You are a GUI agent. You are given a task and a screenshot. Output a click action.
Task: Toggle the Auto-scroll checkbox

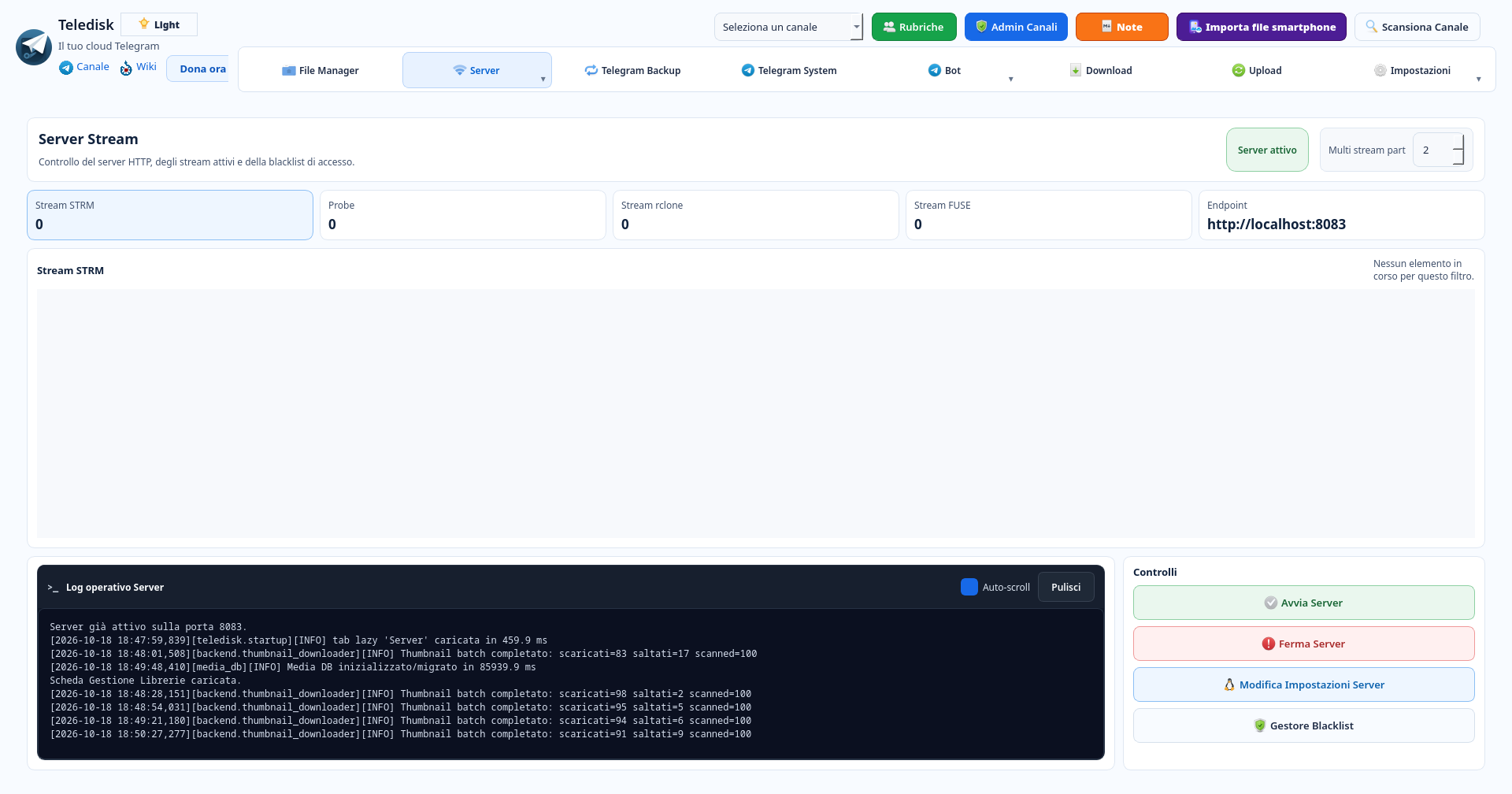[x=969, y=587]
